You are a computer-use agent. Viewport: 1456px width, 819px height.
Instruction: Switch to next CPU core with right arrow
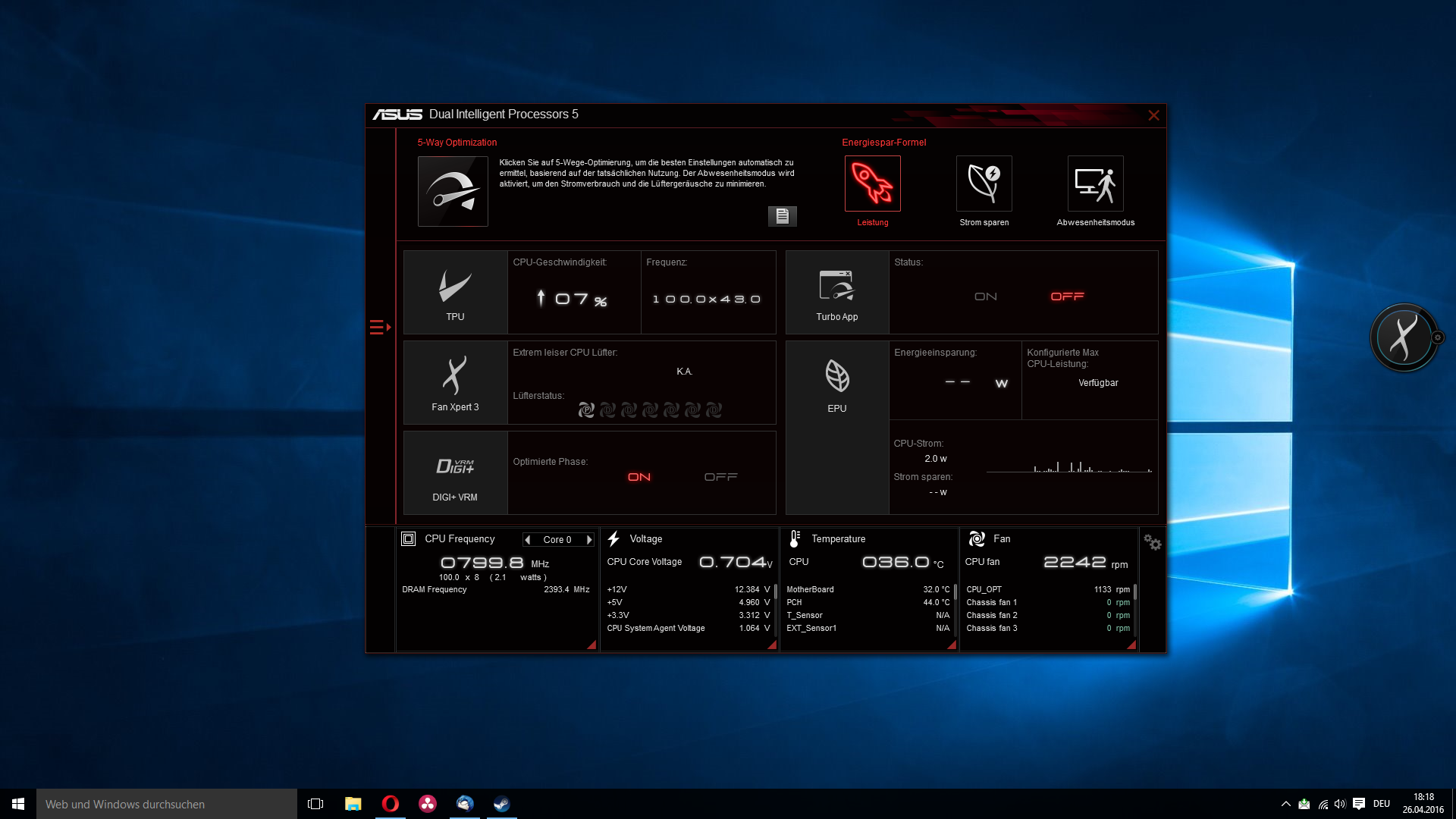tap(589, 540)
